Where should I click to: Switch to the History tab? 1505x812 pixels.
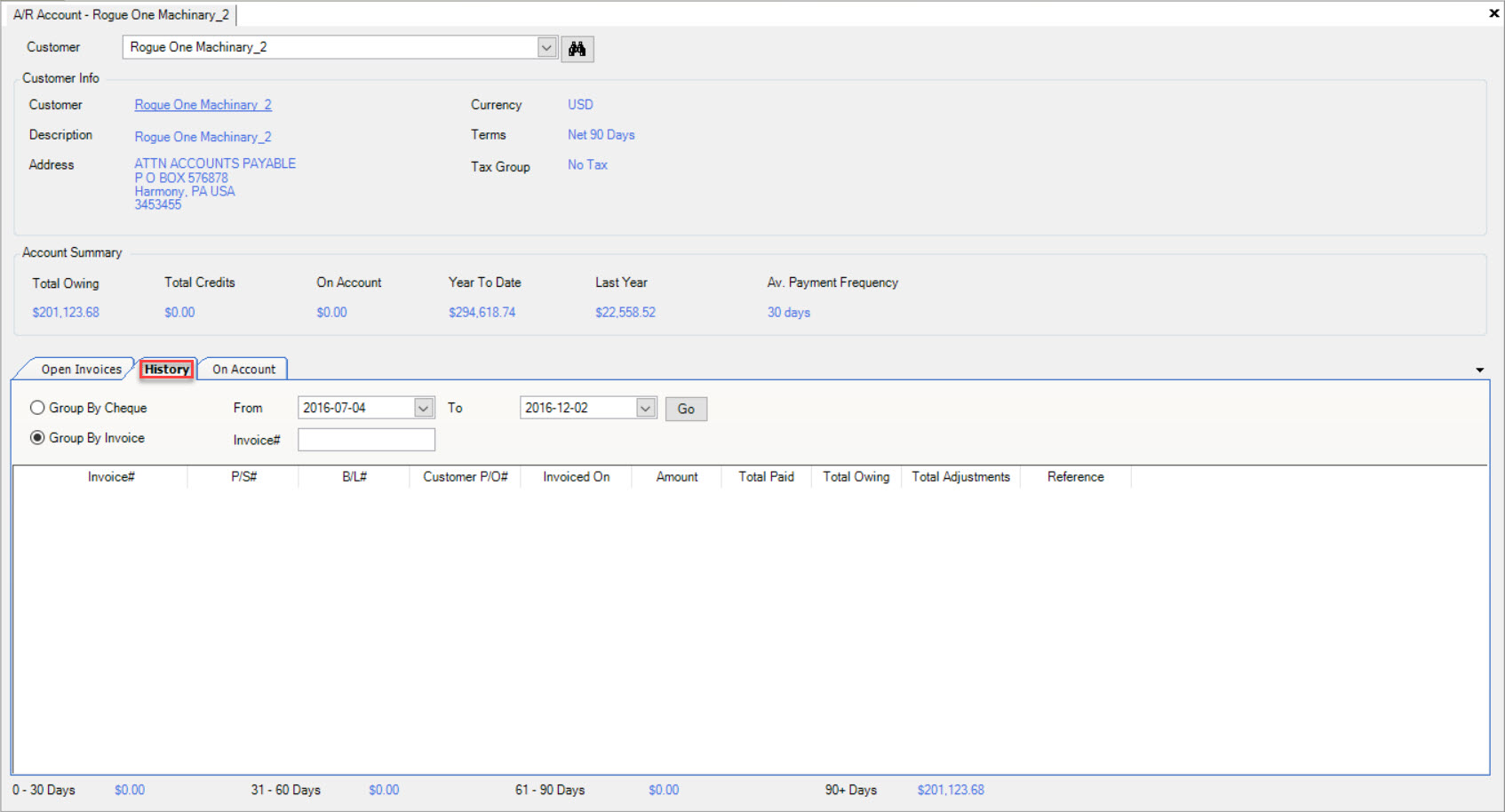pyautogui.click(x=167, y=370)
